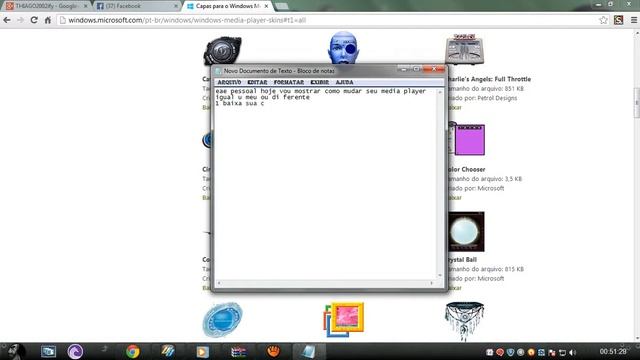Screen dimensions: 640x360
Task: Click the text 'Criado por: Petrol Designs'
Action: 482,98
